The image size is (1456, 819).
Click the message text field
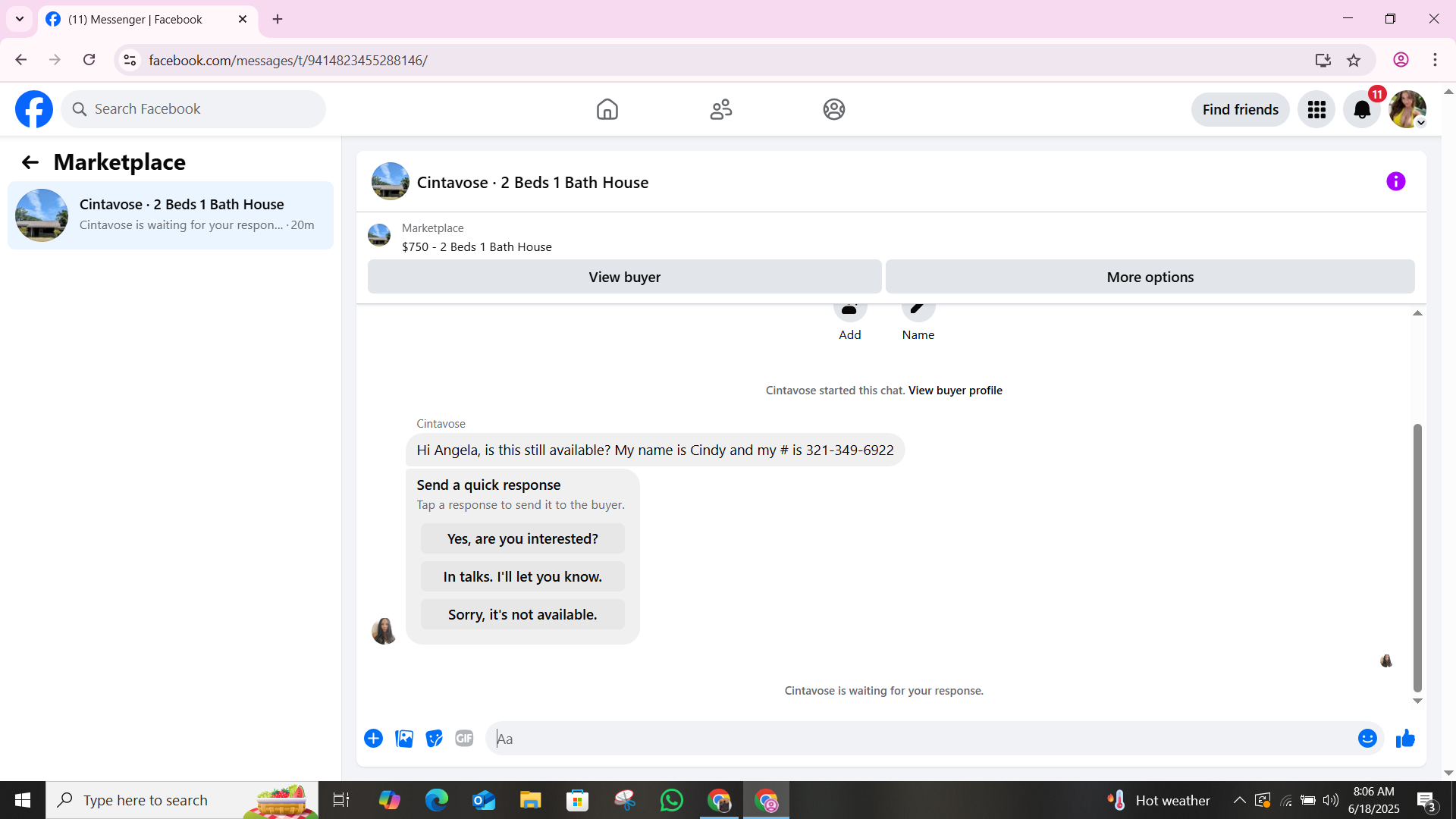click(921, 739)
